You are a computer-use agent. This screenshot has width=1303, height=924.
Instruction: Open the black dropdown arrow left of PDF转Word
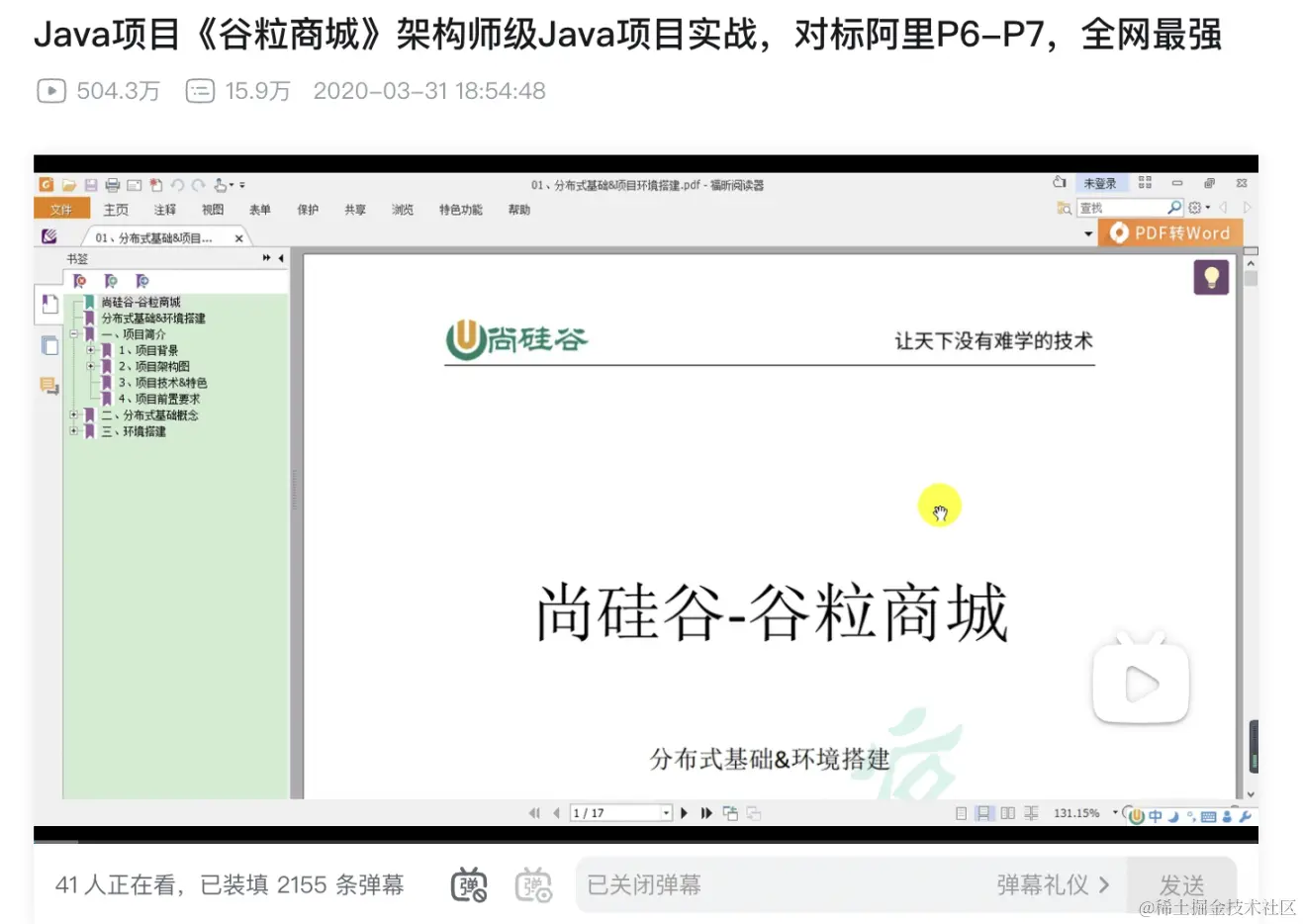point(1088,234)
